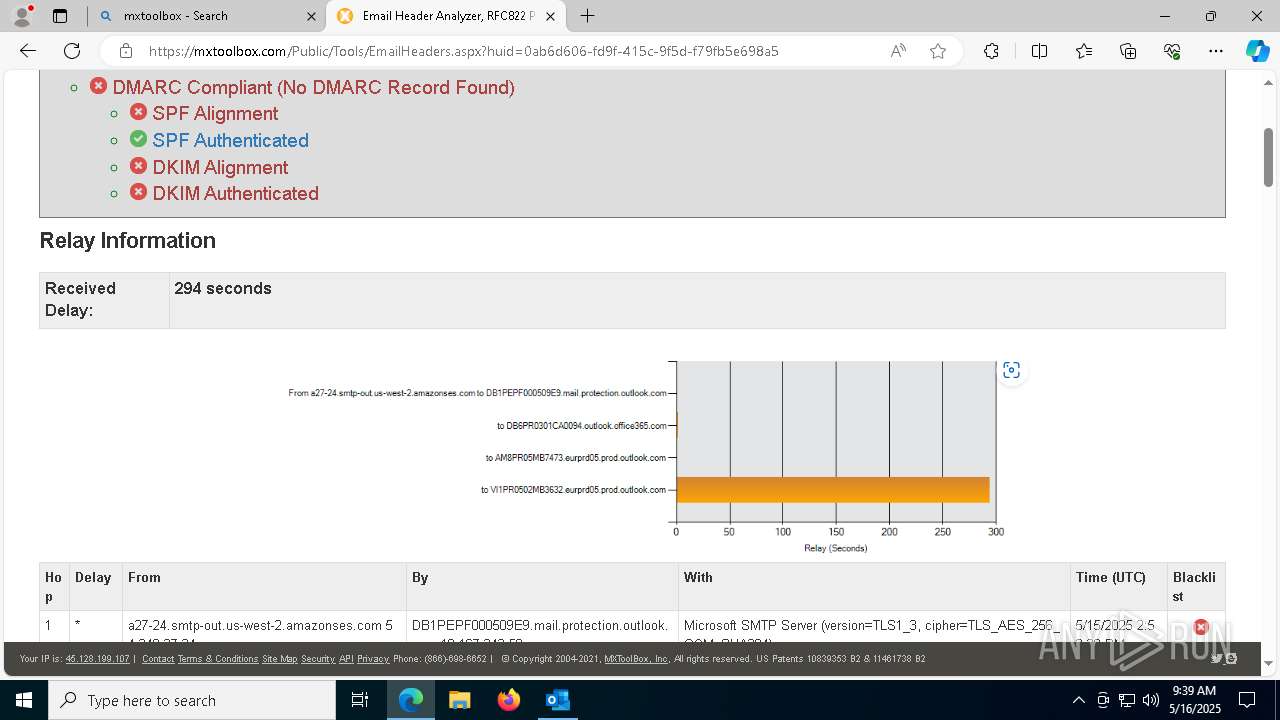Viewport: 1280px width, 720px height.
Task: Click the red DKIM Authenticated error icon
Action: [138, 192]
